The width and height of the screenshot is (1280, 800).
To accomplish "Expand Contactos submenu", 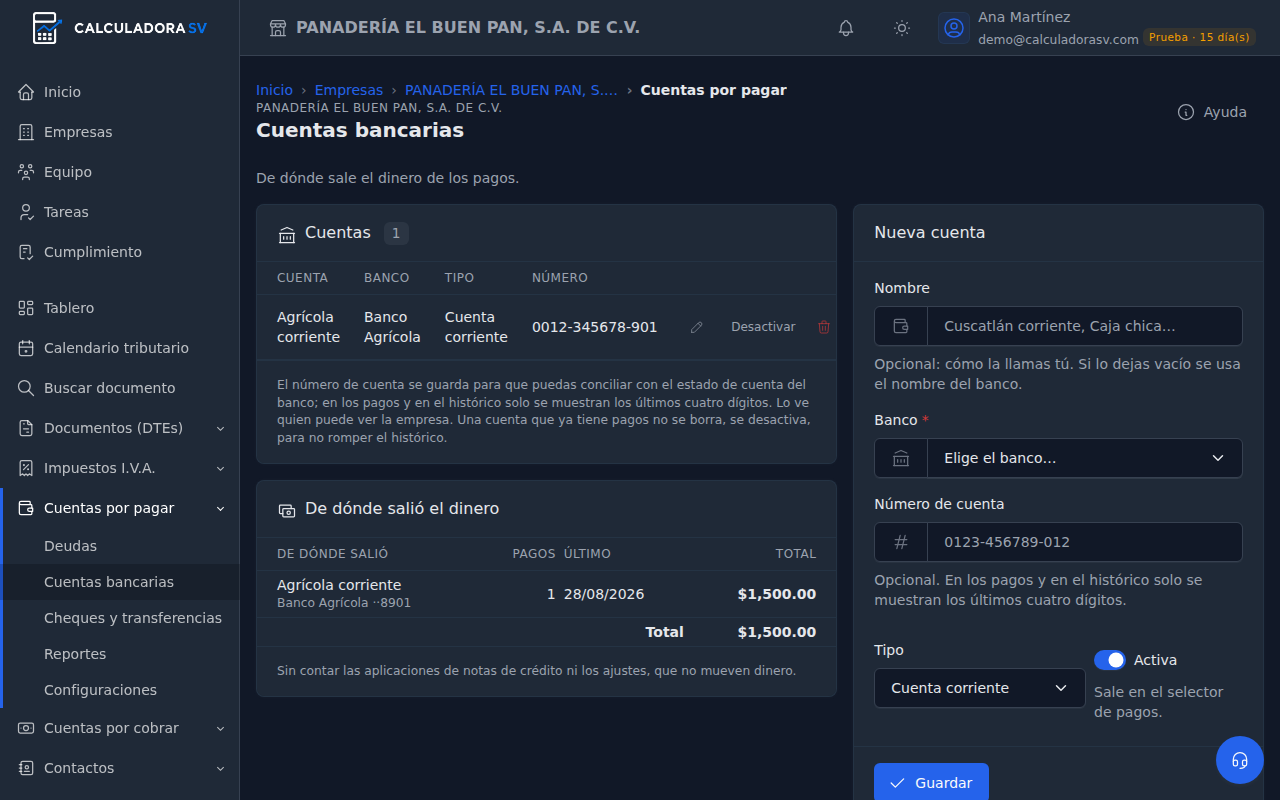I will pos(120,768).
